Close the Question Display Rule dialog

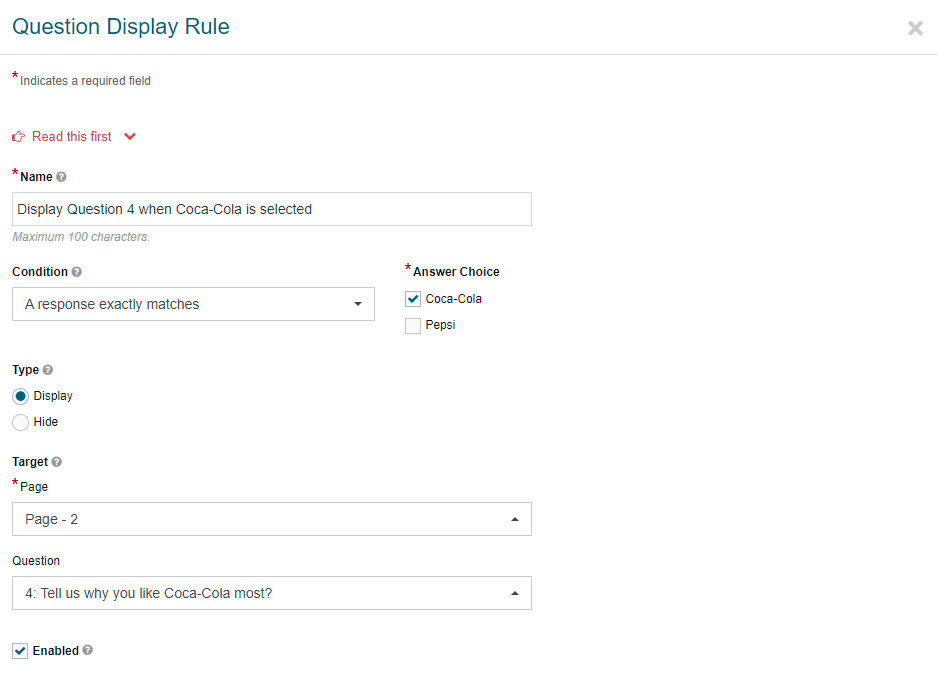[915, 28]
